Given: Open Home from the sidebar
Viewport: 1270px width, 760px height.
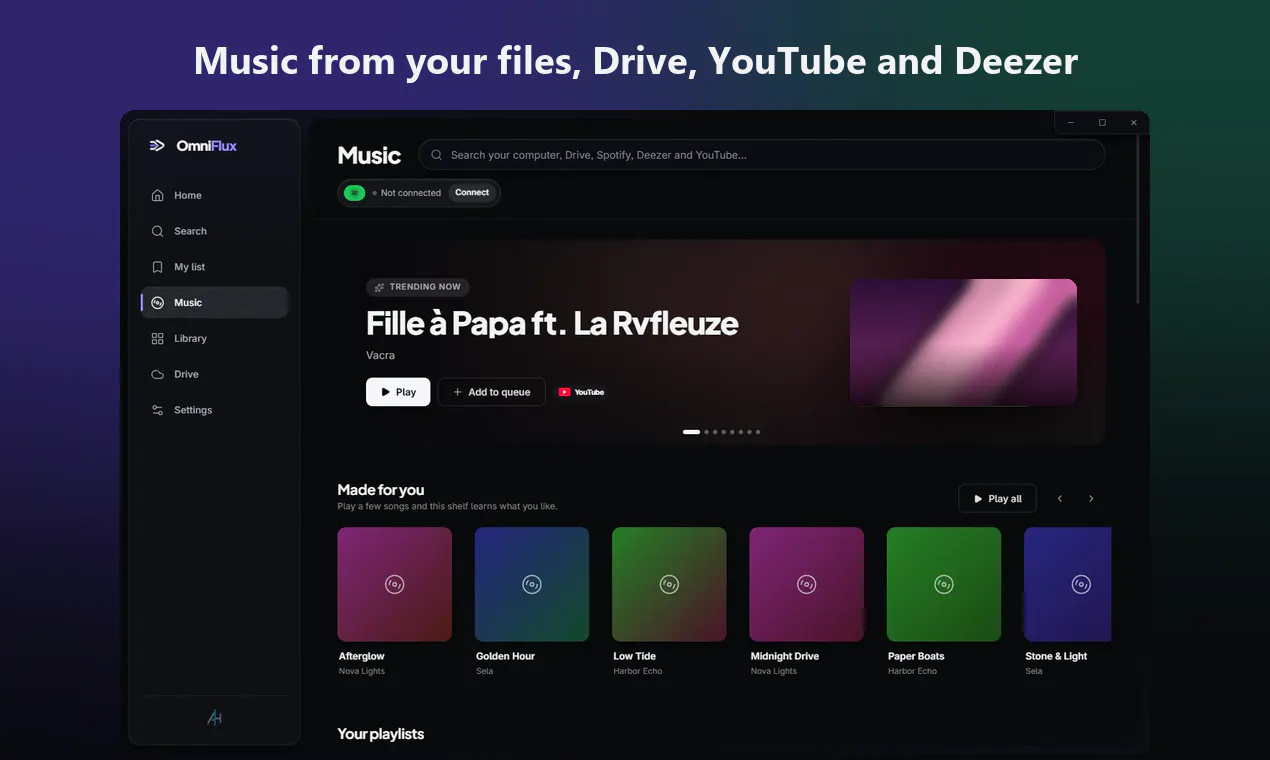Looking at the screenshot, I should coord(214,195).
